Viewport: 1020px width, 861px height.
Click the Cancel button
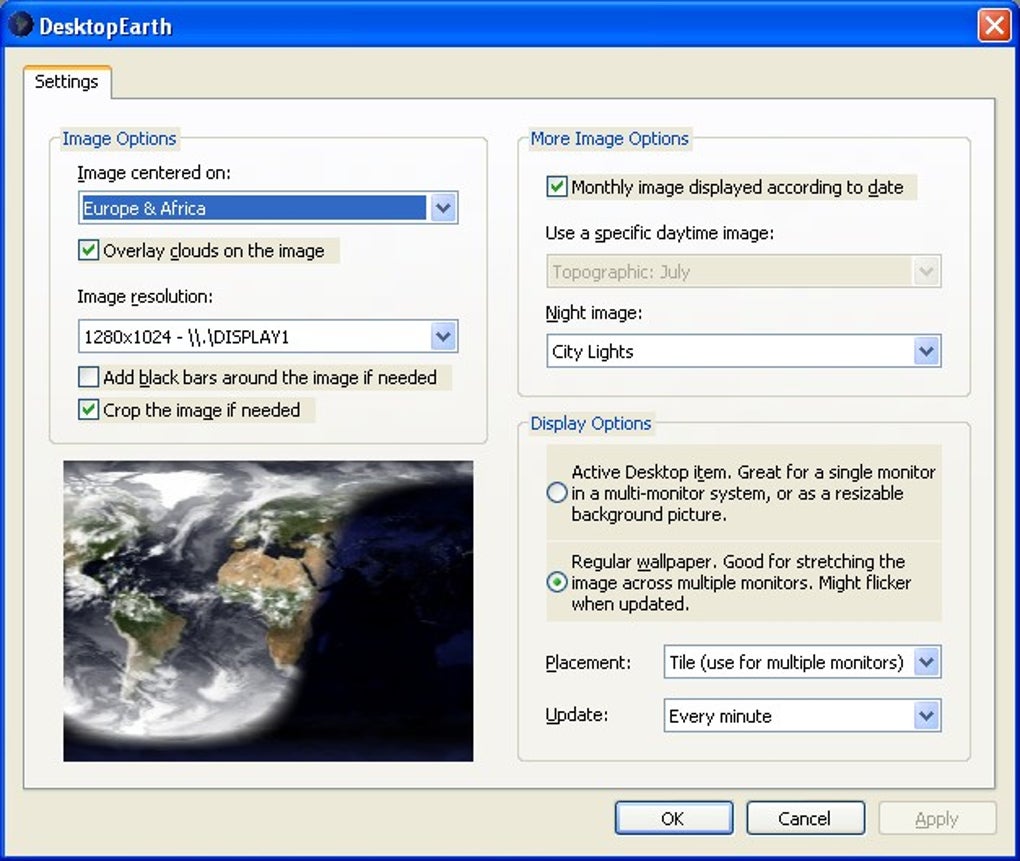[x=805, y=818]
